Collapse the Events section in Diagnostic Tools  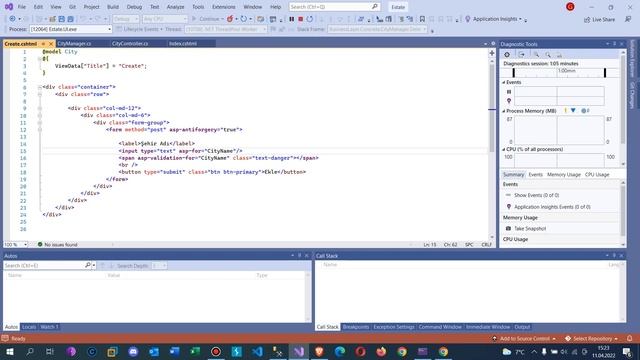click(504, 82)
